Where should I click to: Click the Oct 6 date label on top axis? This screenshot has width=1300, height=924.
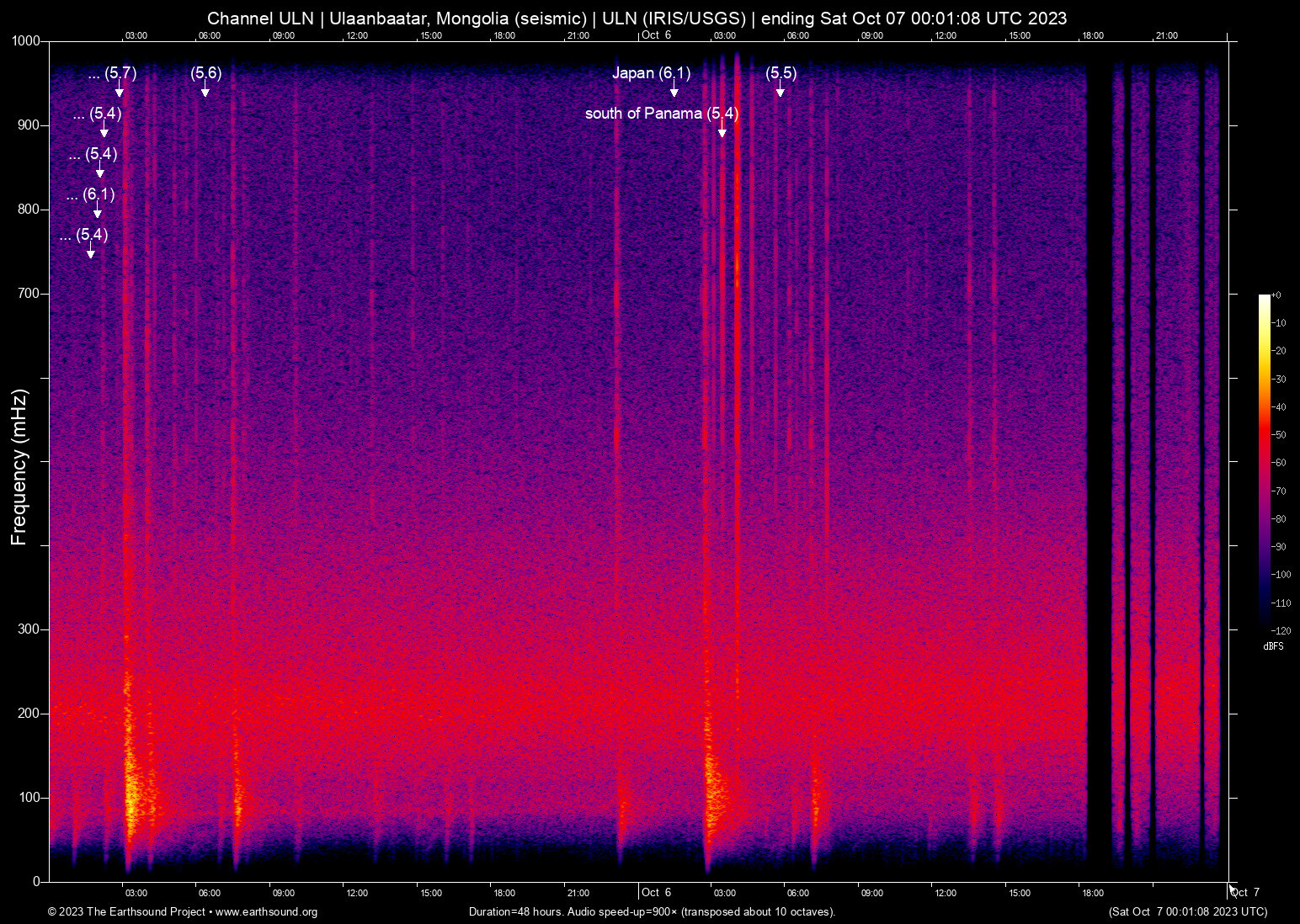coord(658,35)
